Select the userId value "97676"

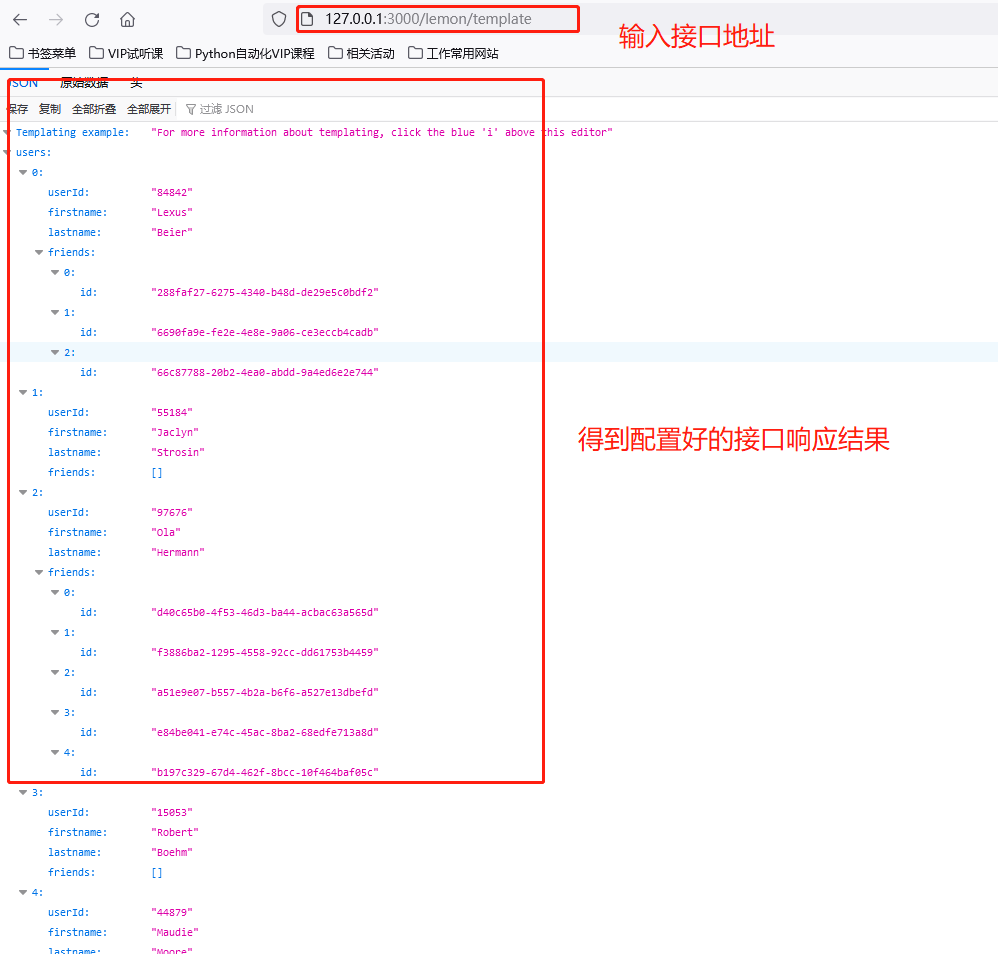[x=172, y=512]
